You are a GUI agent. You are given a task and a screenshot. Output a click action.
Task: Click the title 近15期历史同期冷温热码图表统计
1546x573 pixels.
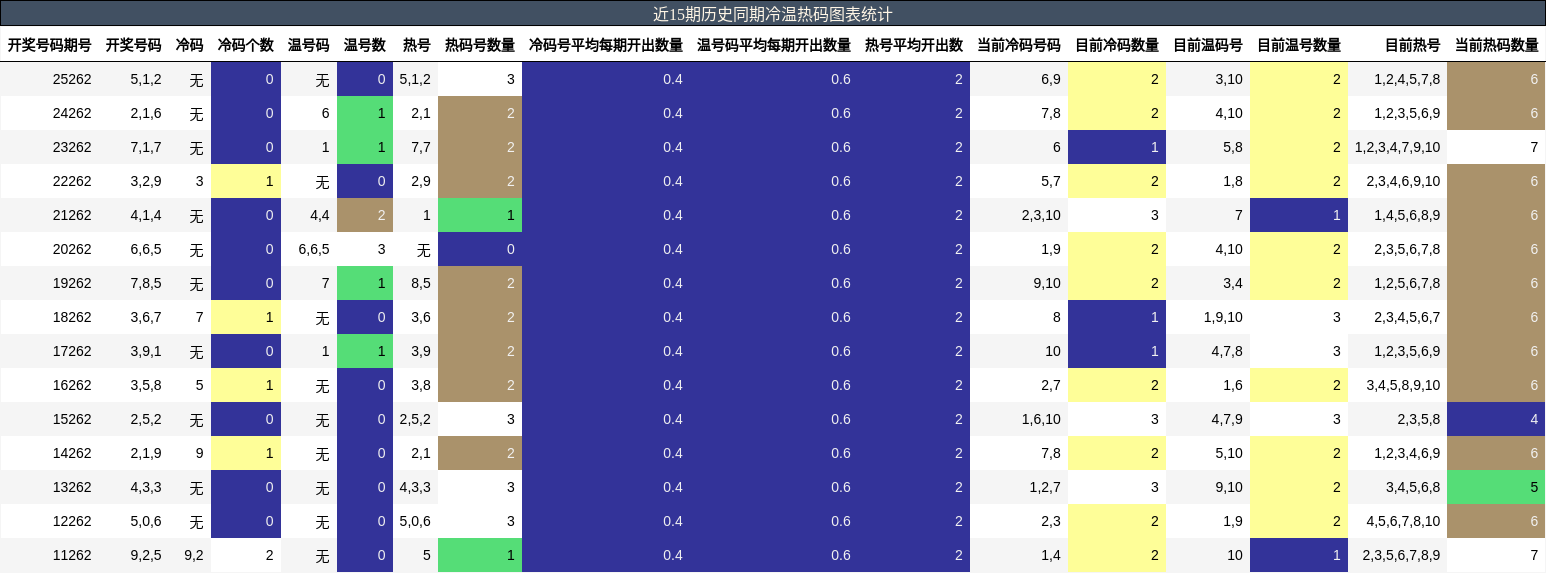(772, 14)
